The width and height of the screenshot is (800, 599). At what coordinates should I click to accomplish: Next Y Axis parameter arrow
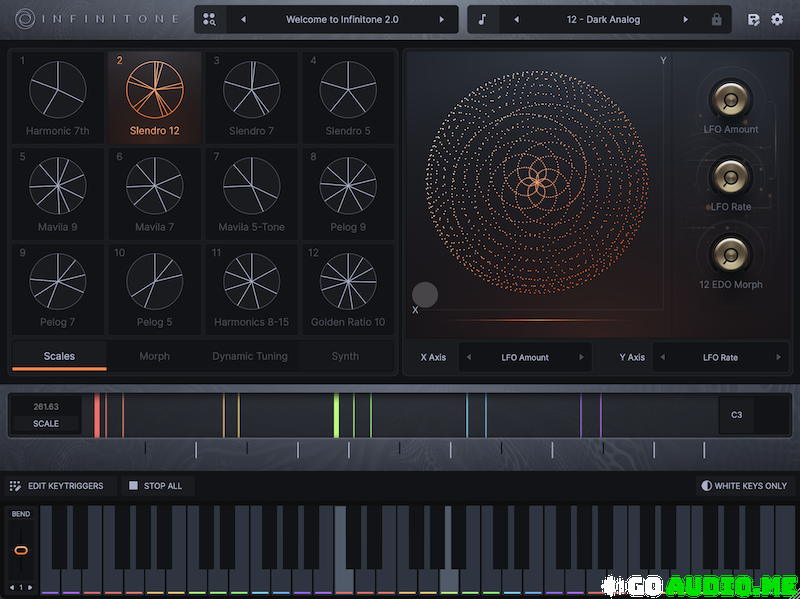pyautogui.click(x=779, y=357)
